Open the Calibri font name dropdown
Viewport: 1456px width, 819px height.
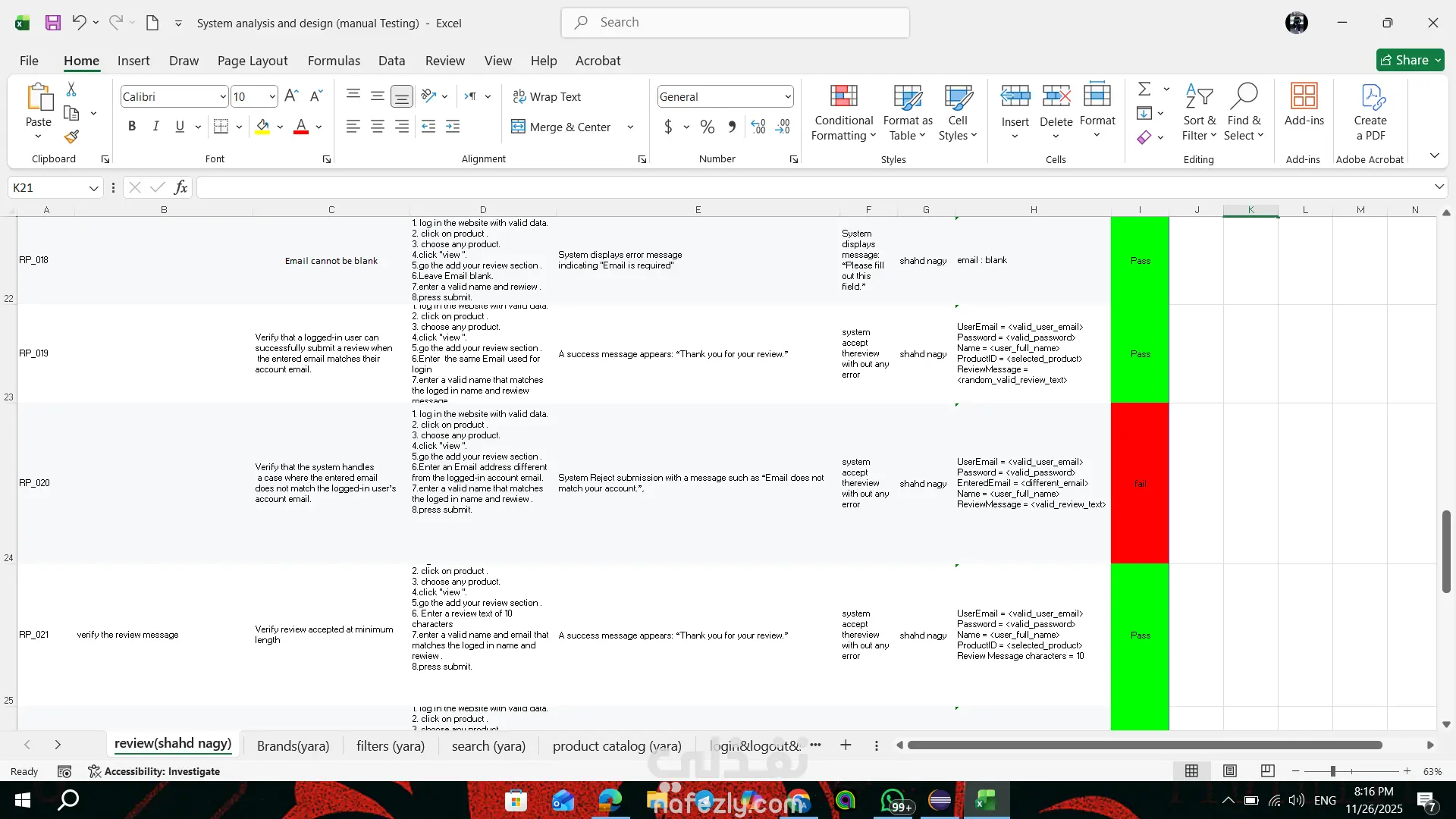(x=222, y=96)
